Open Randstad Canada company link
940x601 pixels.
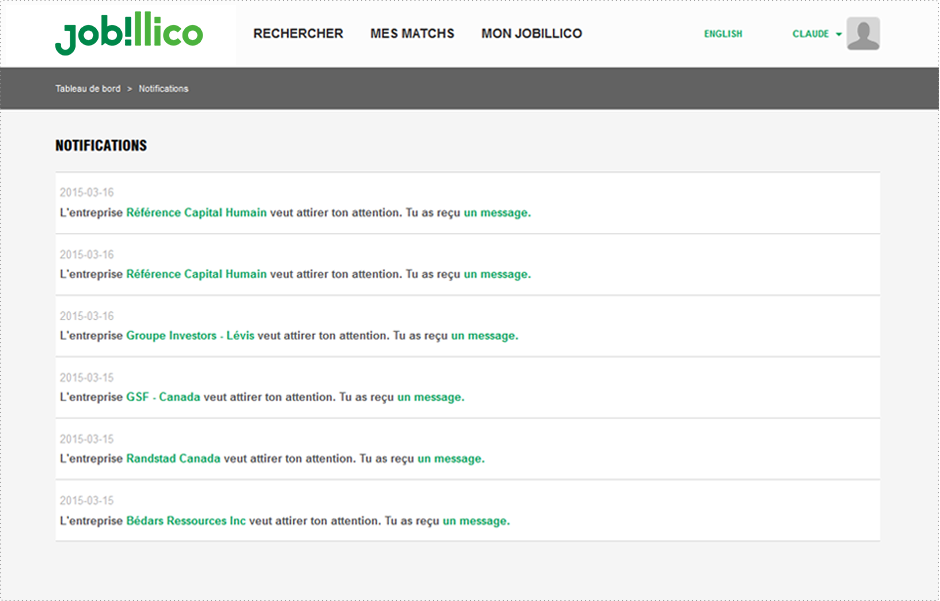(x=173, y=459)
